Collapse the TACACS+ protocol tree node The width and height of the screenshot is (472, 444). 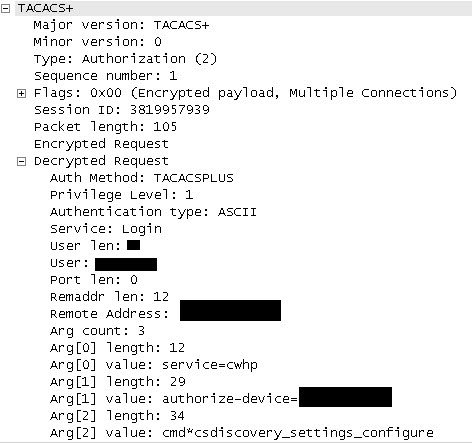[x=5, y=9]
